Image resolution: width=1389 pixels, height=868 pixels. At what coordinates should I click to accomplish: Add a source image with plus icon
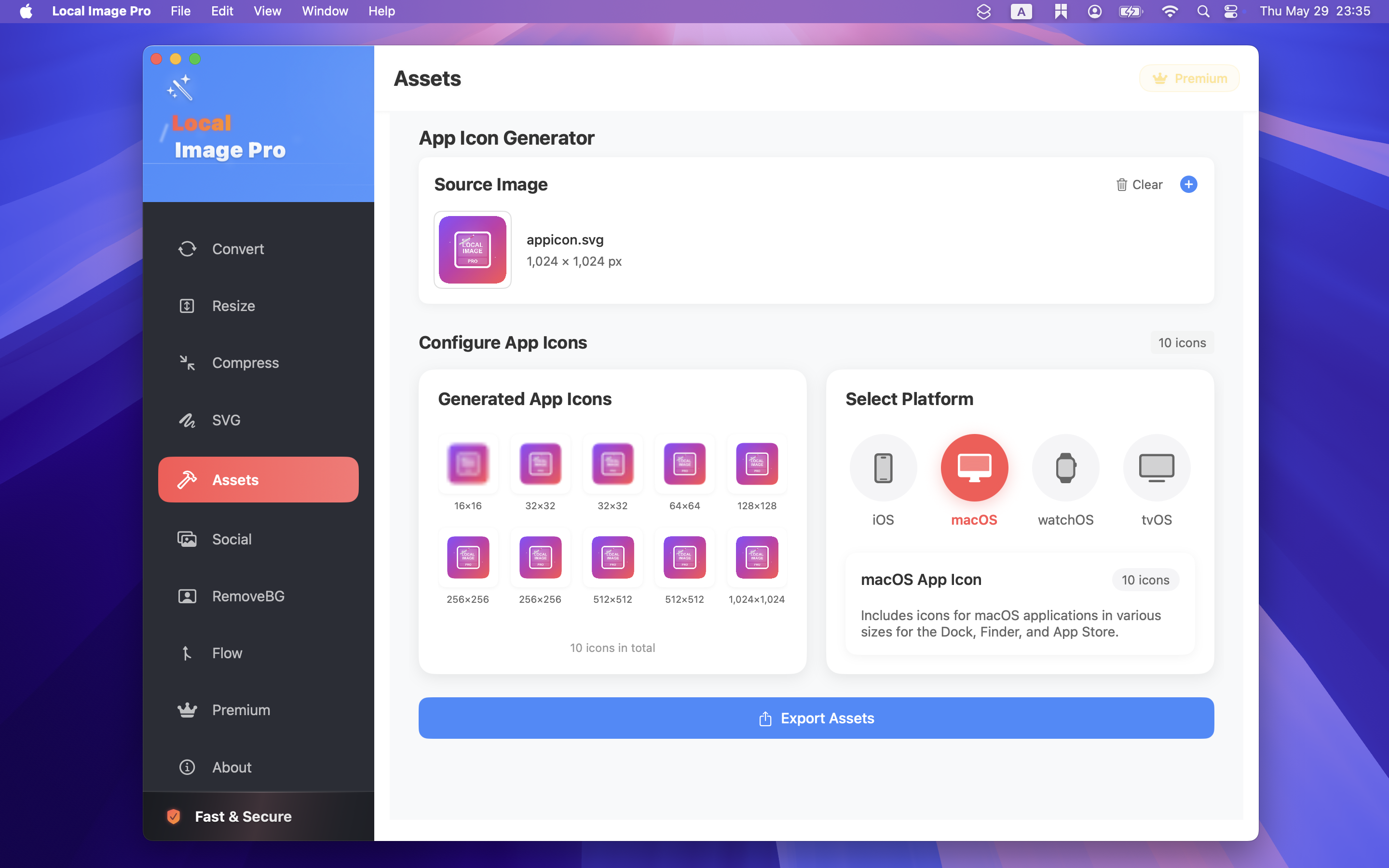(x=1188, y=184)
